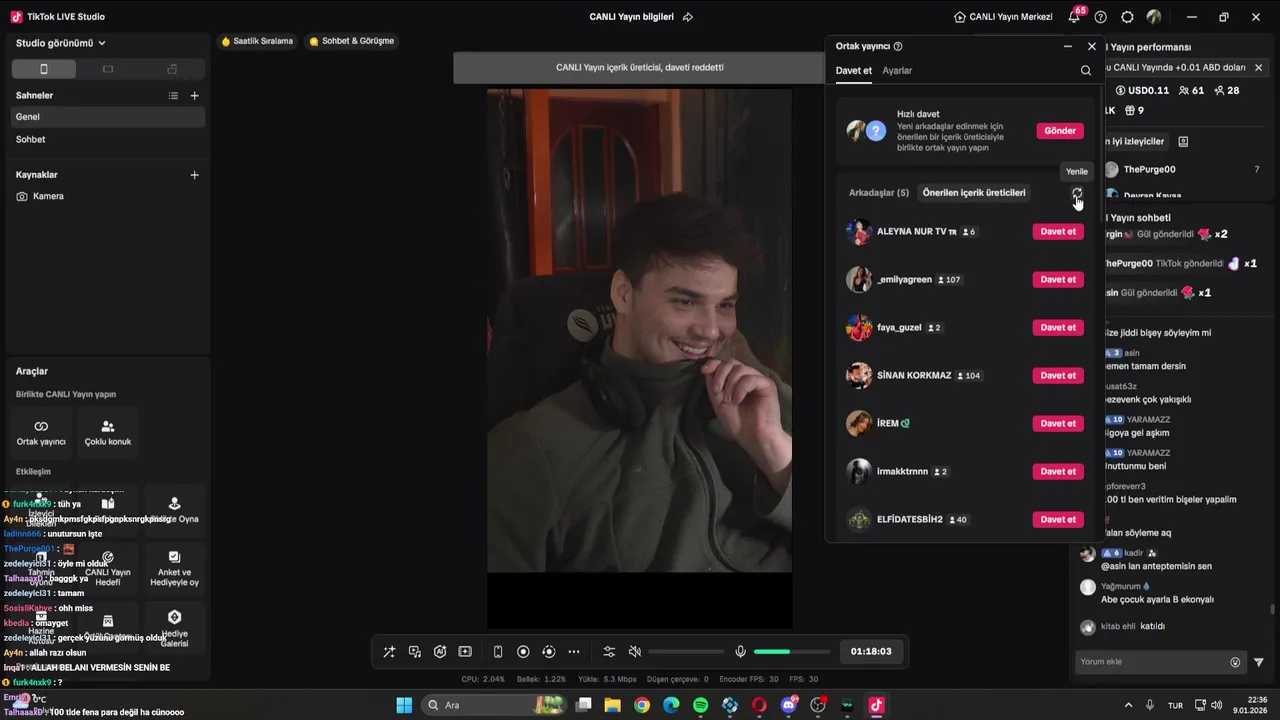The image size is (1280, 720).
Task: Click the add screen source icon in bottom toolbar
Action: click(465, 651)
